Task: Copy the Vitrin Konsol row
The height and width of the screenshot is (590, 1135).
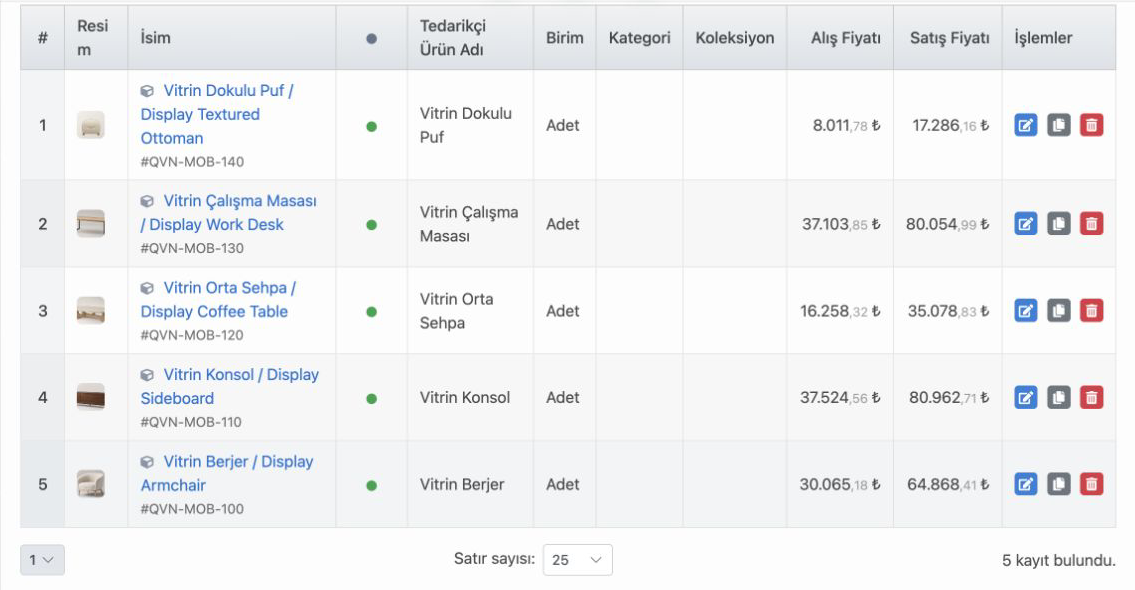Action: (1058, 397)
